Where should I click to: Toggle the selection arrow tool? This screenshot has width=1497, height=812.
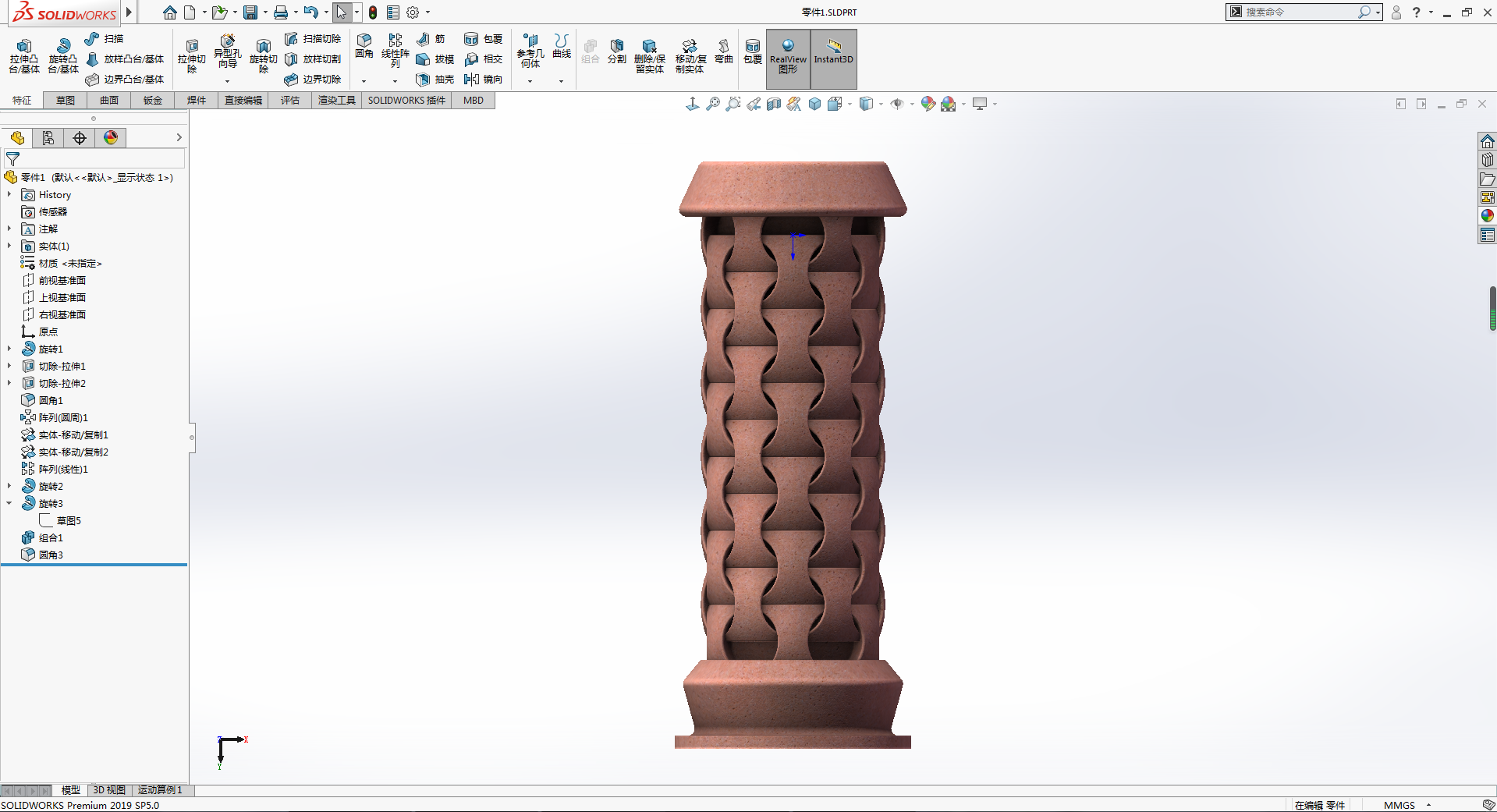click(341, 12)
